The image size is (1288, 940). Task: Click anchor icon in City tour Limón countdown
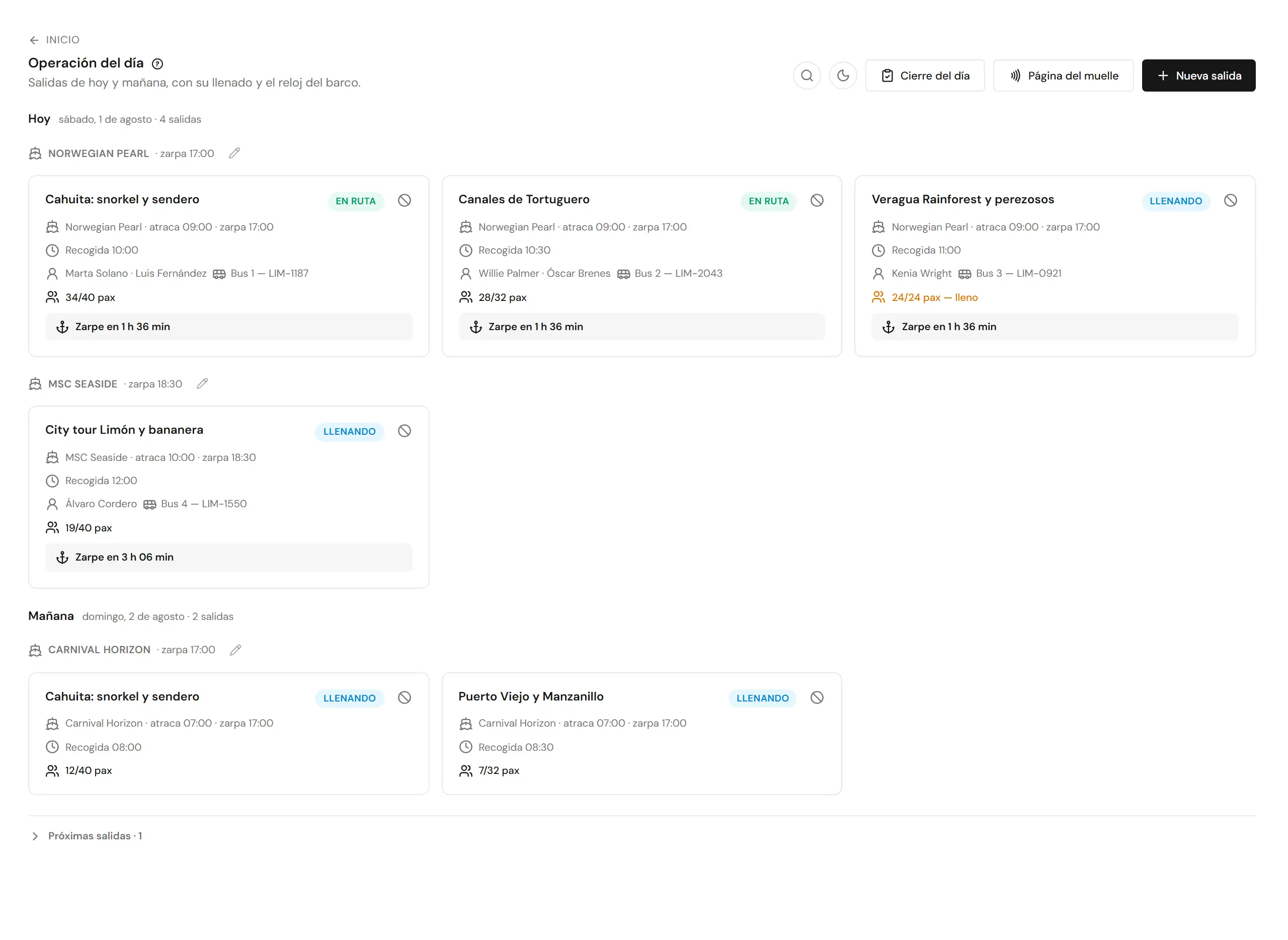(62, 558)
